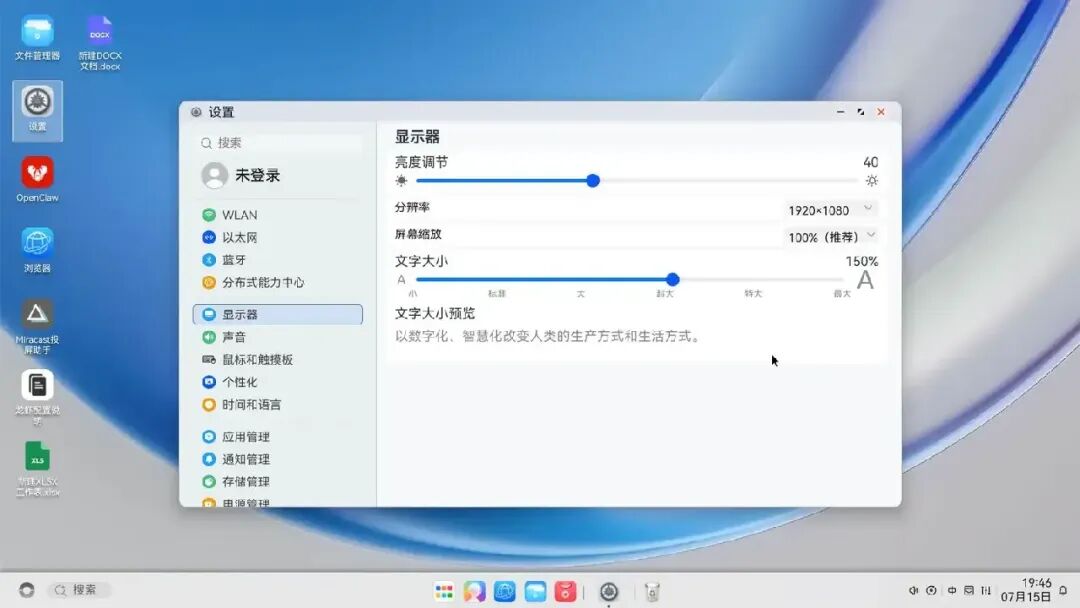The width and height of the screenshot is (1080, 608).
Task: Launch OpenClaw from the desktop
Action: [37, 179]
